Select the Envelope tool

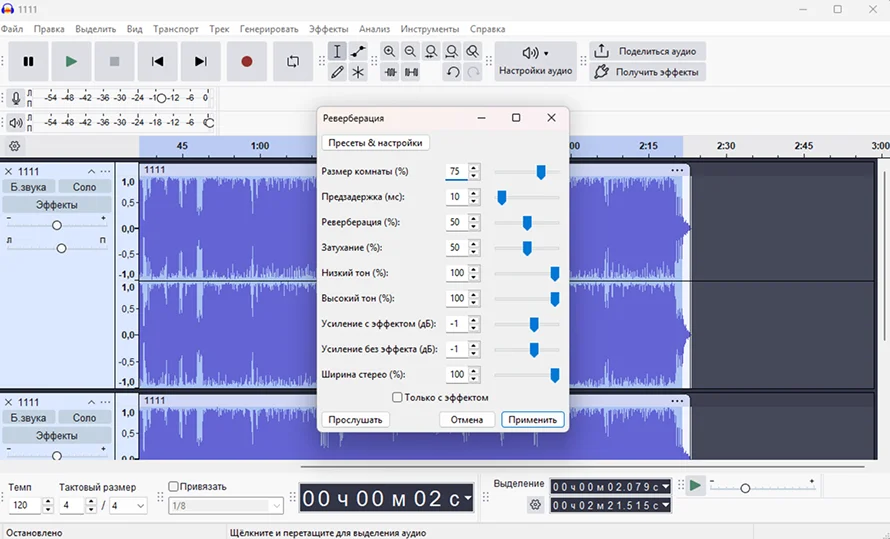pos(358,51)
